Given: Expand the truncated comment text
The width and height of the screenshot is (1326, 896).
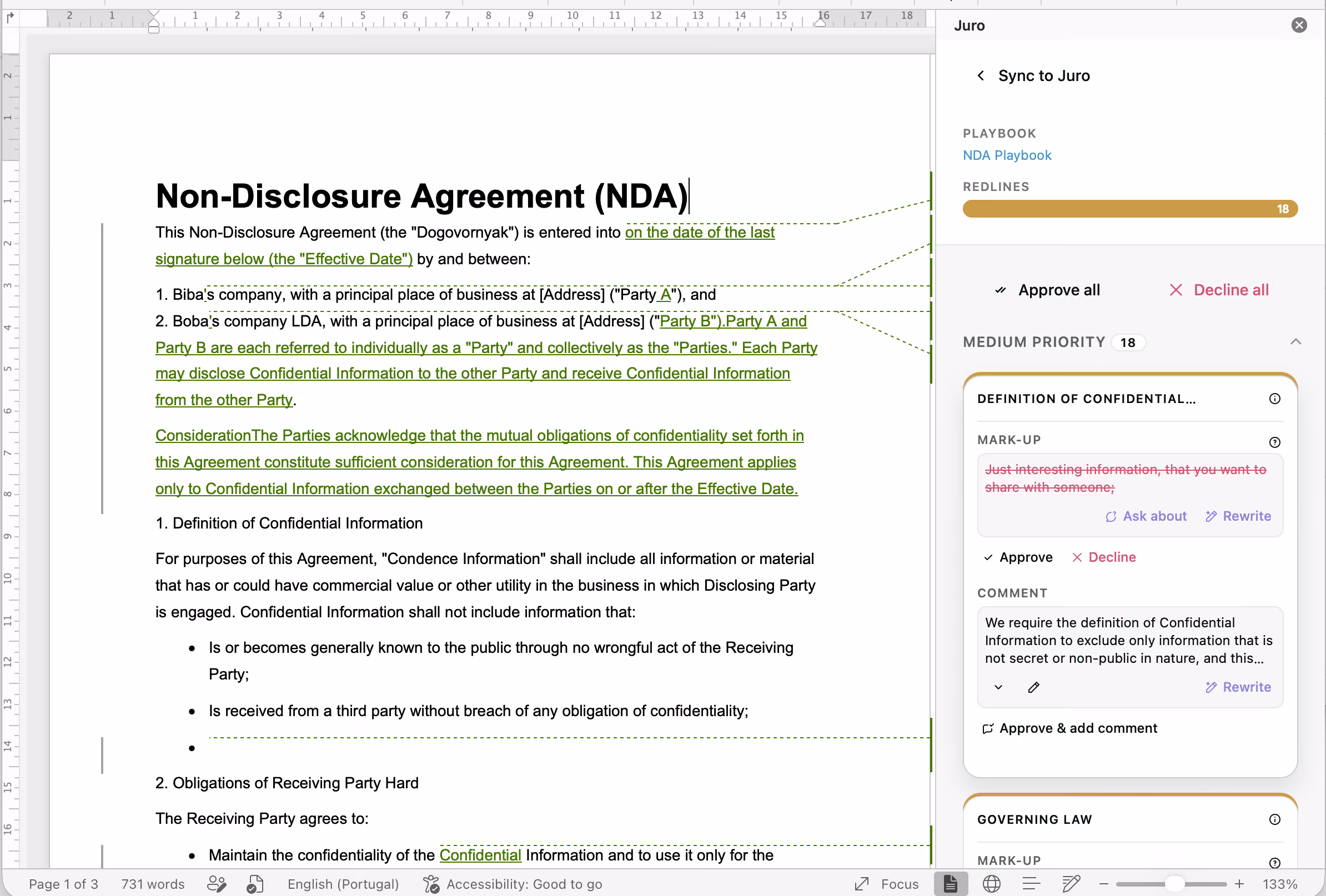Looking at the screenshot, I should [998, 687].
